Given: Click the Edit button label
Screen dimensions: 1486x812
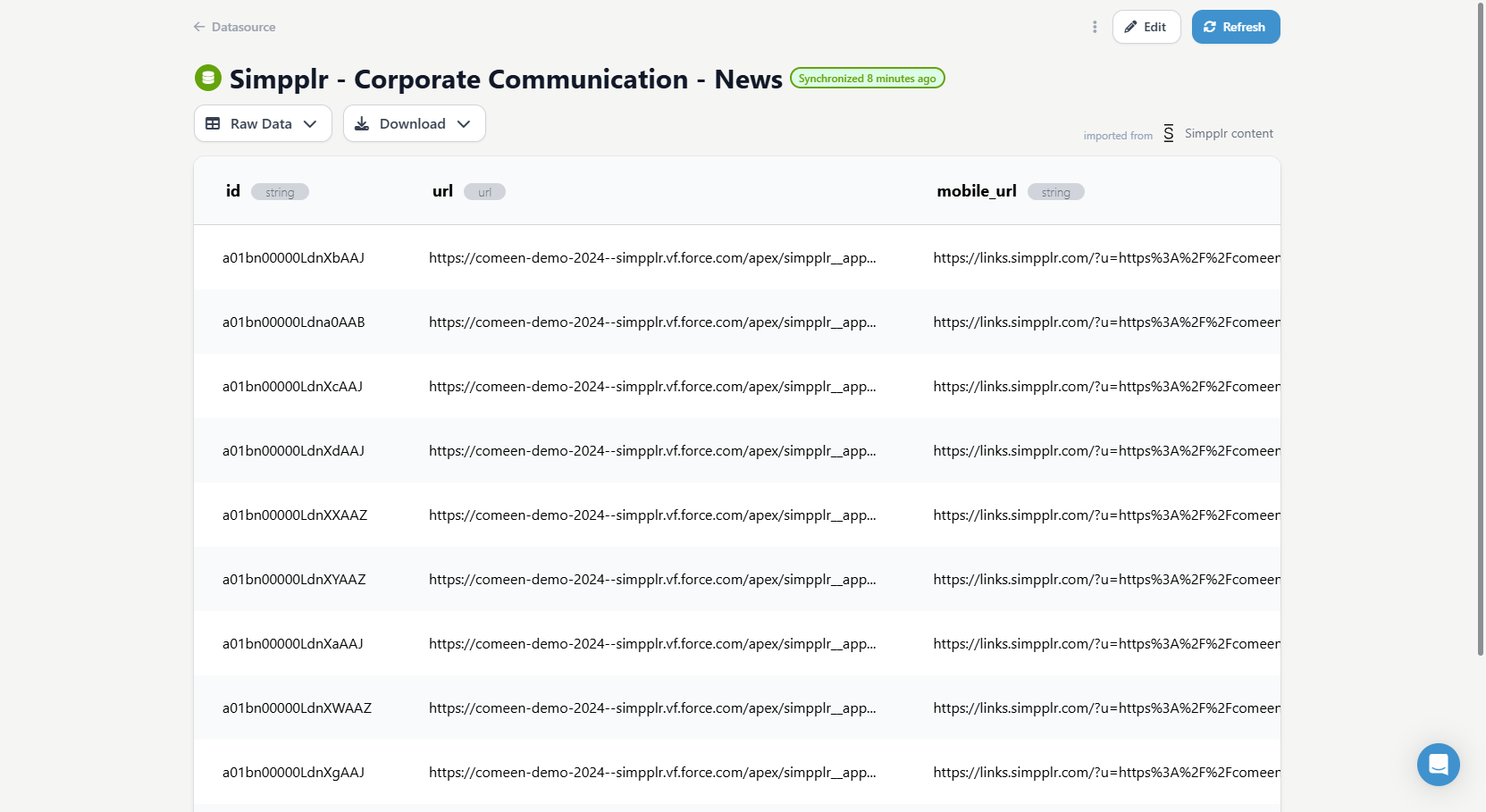Looking at the screenshot, I should click(x=1154, y=27).
